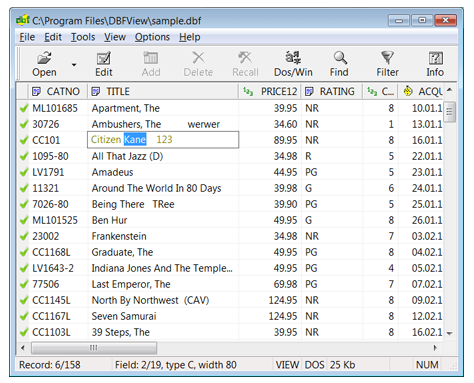Open the Help menu

click(x=190, y=37)
